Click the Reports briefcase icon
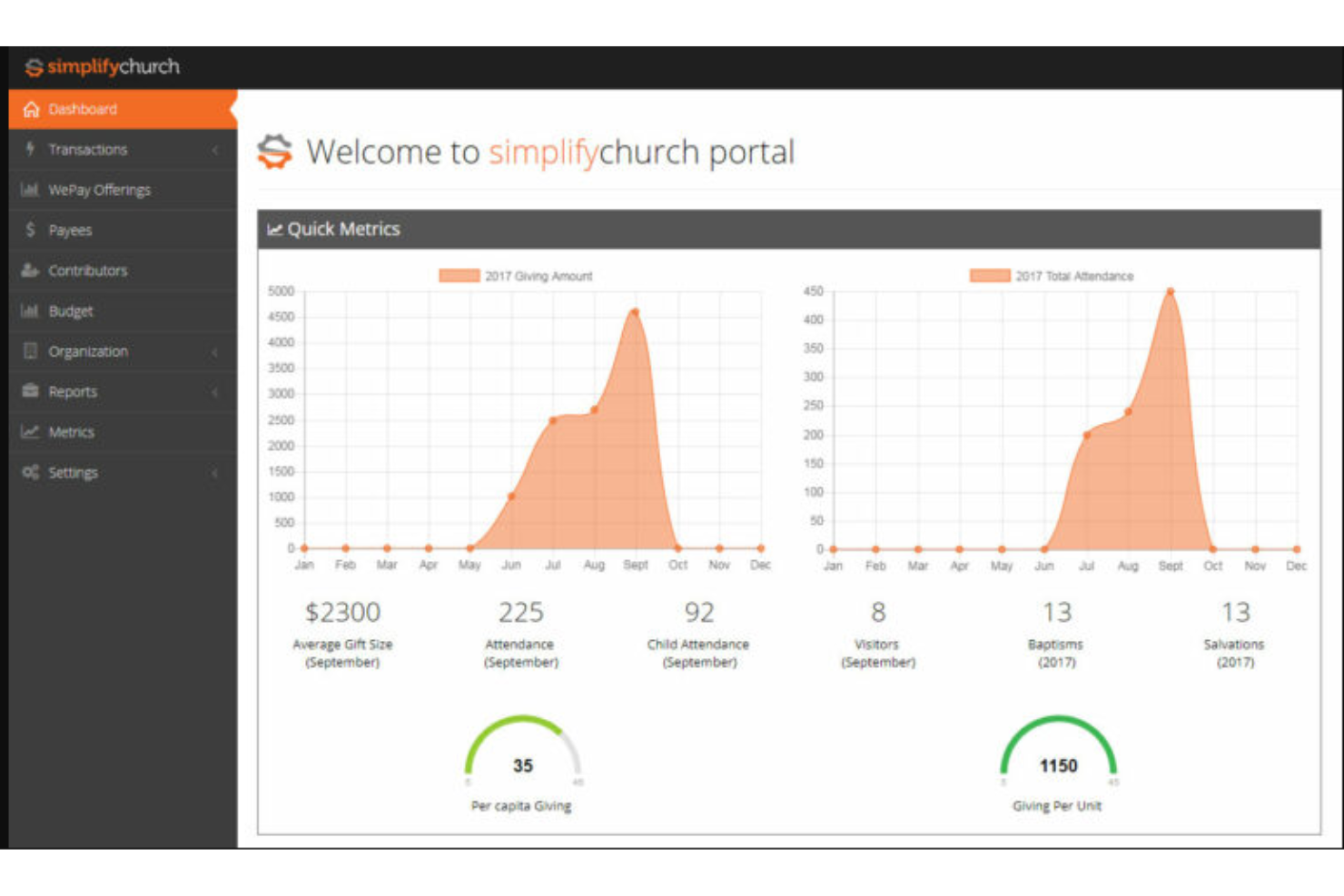 (x=30, y=391)
